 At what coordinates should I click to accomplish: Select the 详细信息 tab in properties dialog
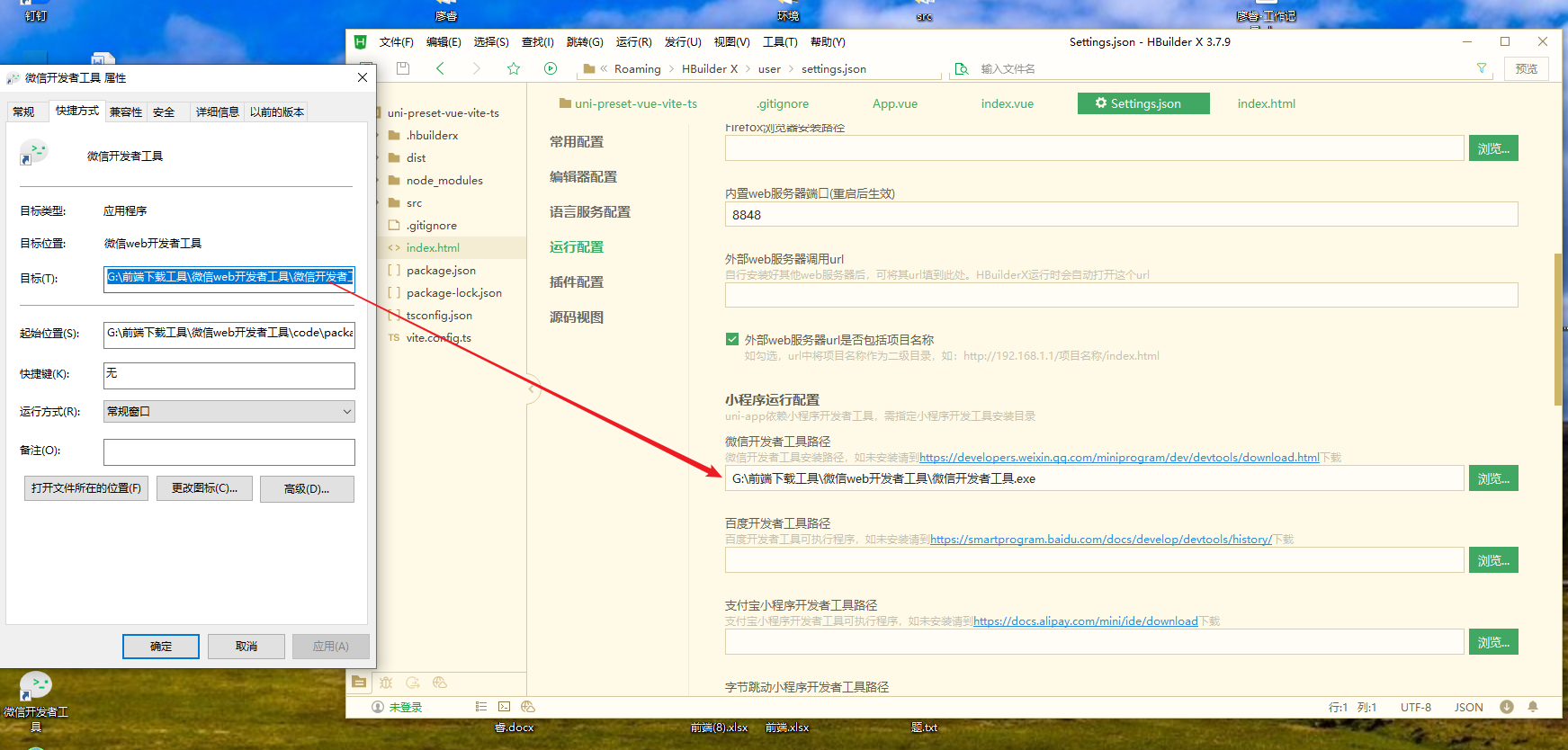[218, 112]
